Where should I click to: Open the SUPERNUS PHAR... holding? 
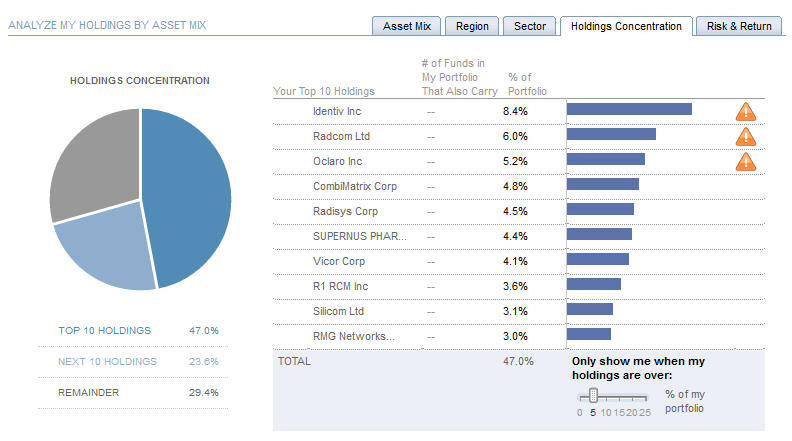coord(359,235)
